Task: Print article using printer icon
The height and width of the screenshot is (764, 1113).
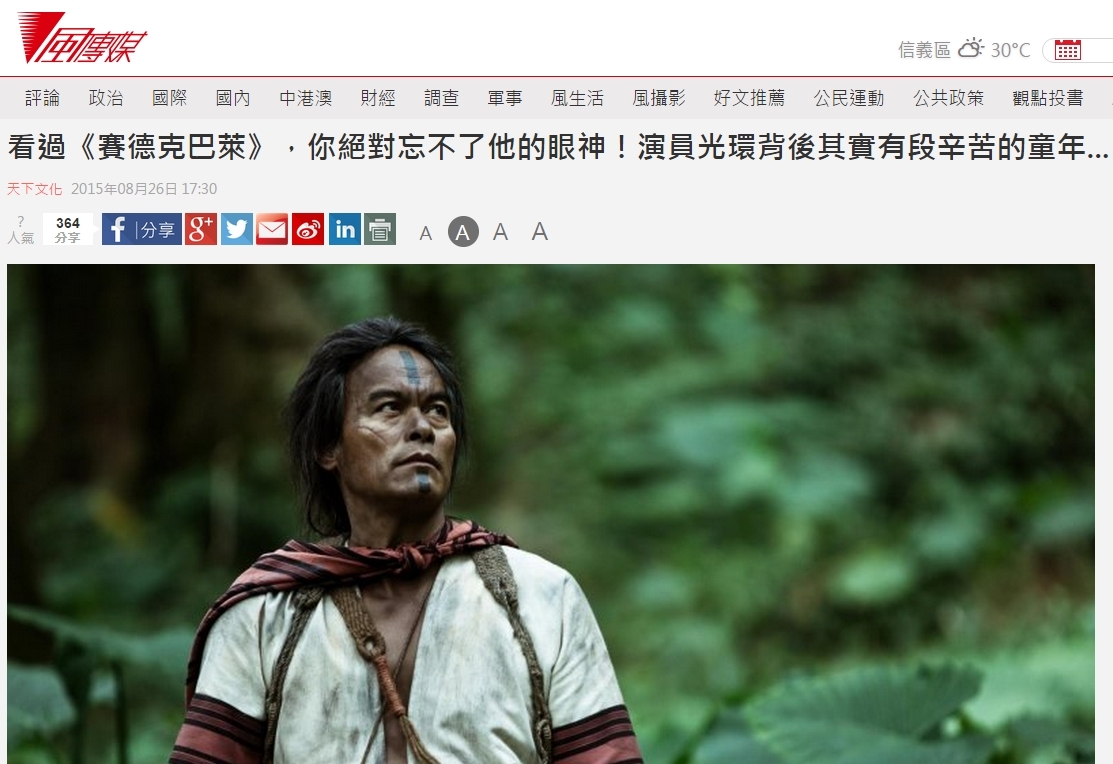Action: tap(380, 229)
